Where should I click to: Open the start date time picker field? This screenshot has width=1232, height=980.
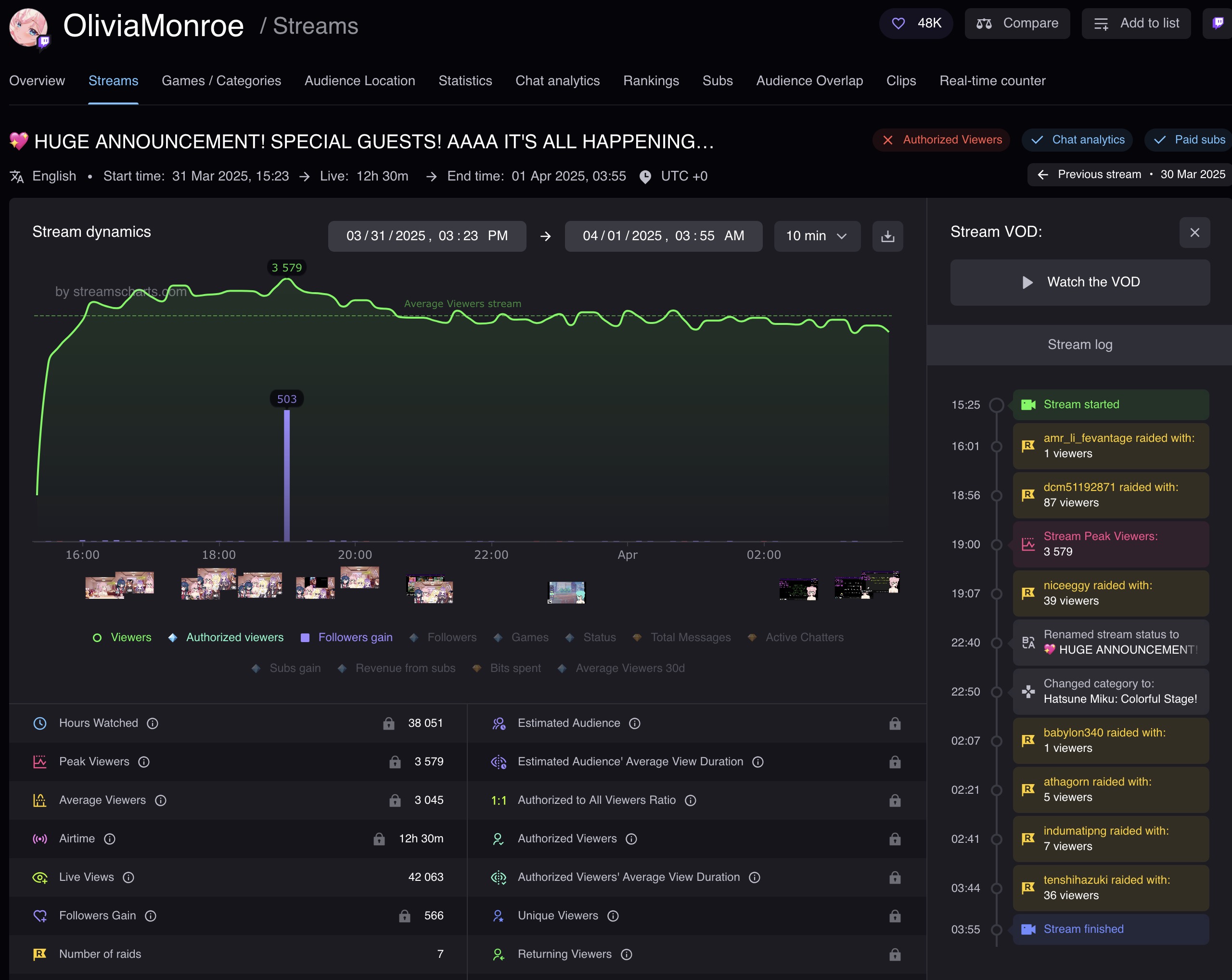[x=426, y=236]
